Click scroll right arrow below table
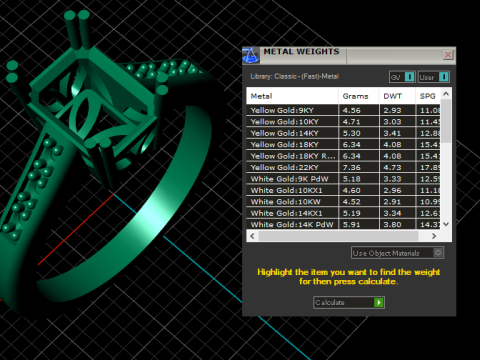 tap(434, 236)
